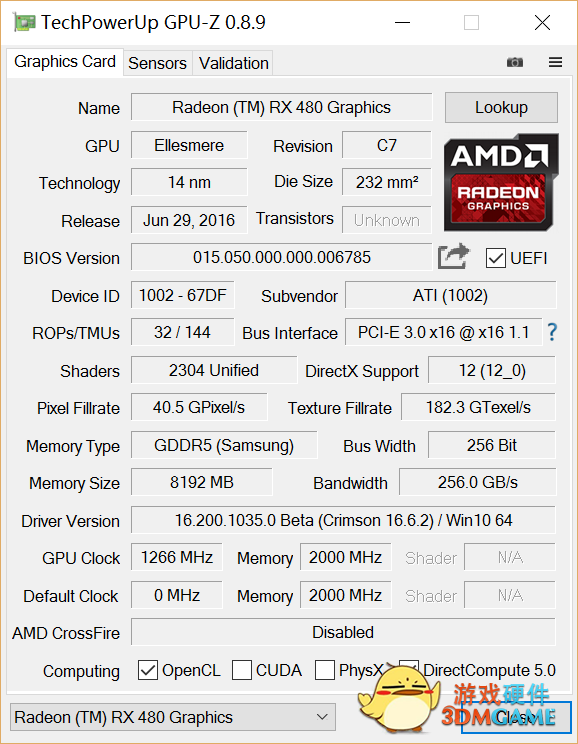
Task: Close the GPU-Z window with X
Action: pyautogui.click(x=542, y=22)
